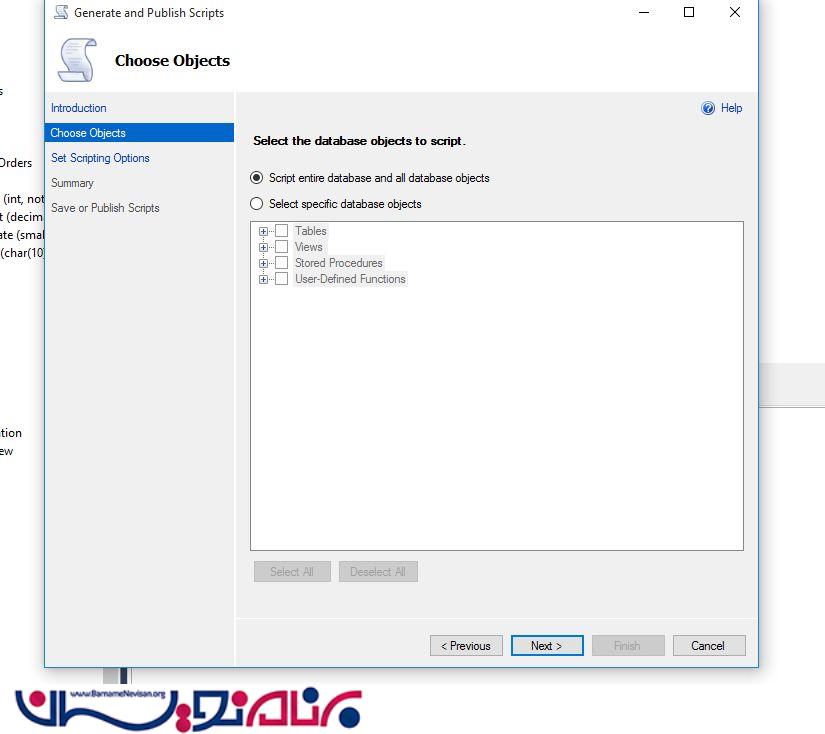Click the Select All button
Image resolution: width=825 pixels, height=734 pixels.
292,572
